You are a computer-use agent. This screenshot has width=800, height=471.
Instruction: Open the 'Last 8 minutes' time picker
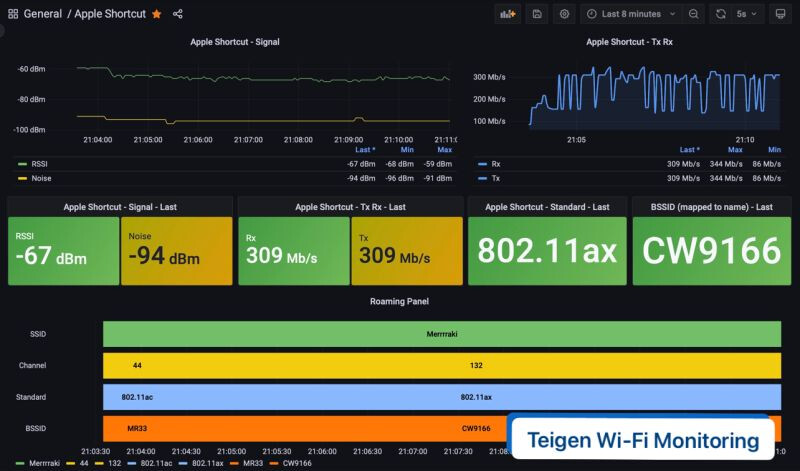(632, 14)
